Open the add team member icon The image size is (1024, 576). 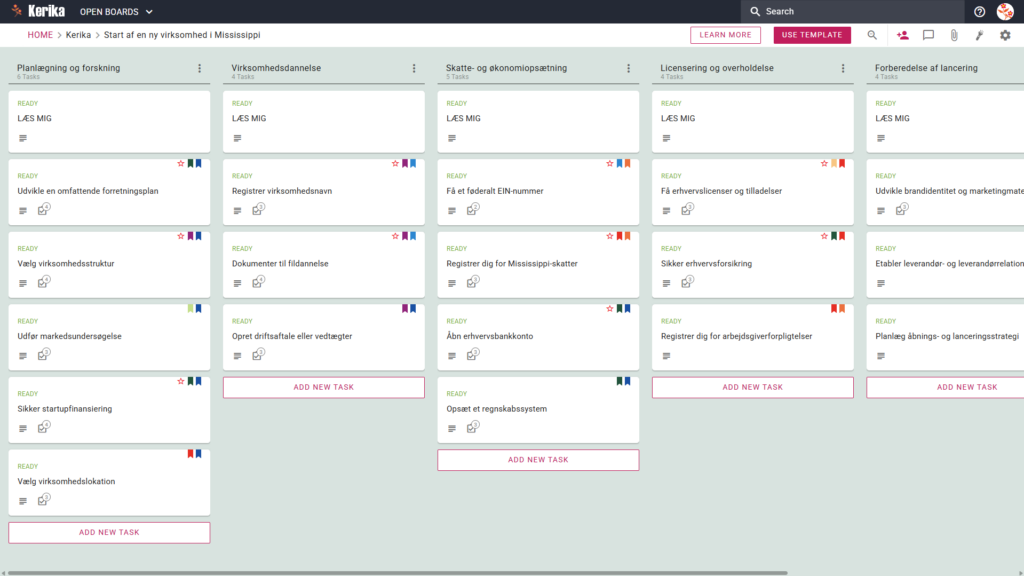903,35
